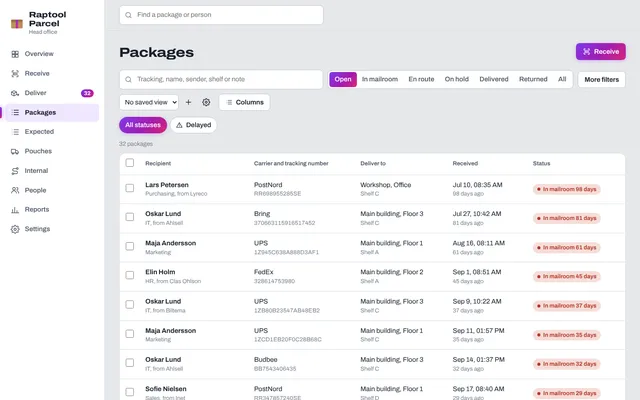Screen dimensions: 640x400
Task: Tick checkbox for Oskar Lund Budbee package
Action: (130, 363)
